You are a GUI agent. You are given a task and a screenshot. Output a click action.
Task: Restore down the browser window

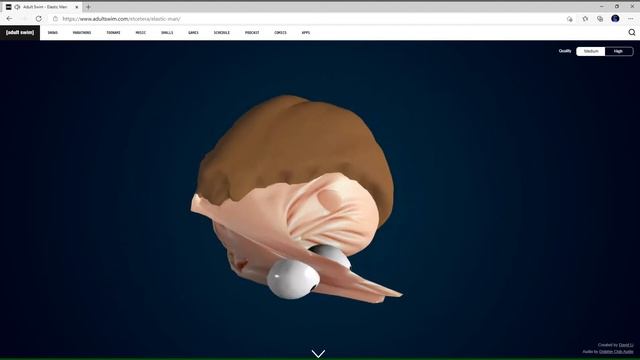tap(617, 7)
